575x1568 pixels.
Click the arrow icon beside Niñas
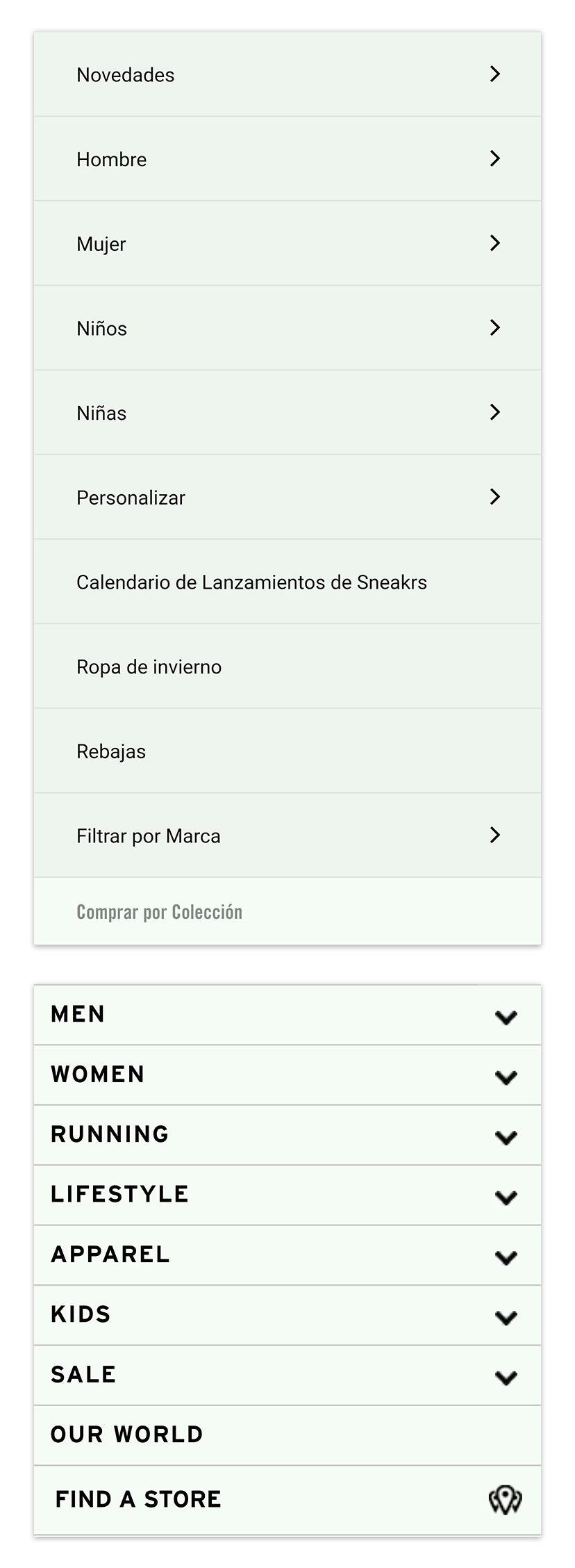tap(495, 412)
